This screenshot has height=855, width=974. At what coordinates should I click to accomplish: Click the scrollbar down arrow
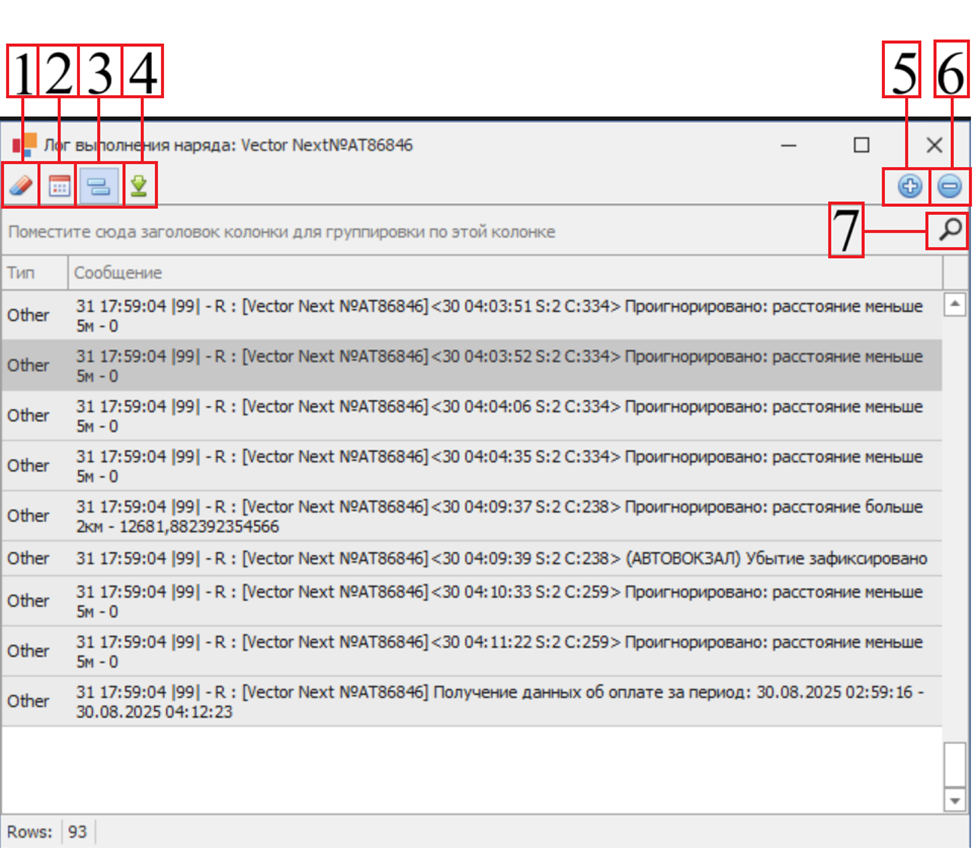pos(954,800)
